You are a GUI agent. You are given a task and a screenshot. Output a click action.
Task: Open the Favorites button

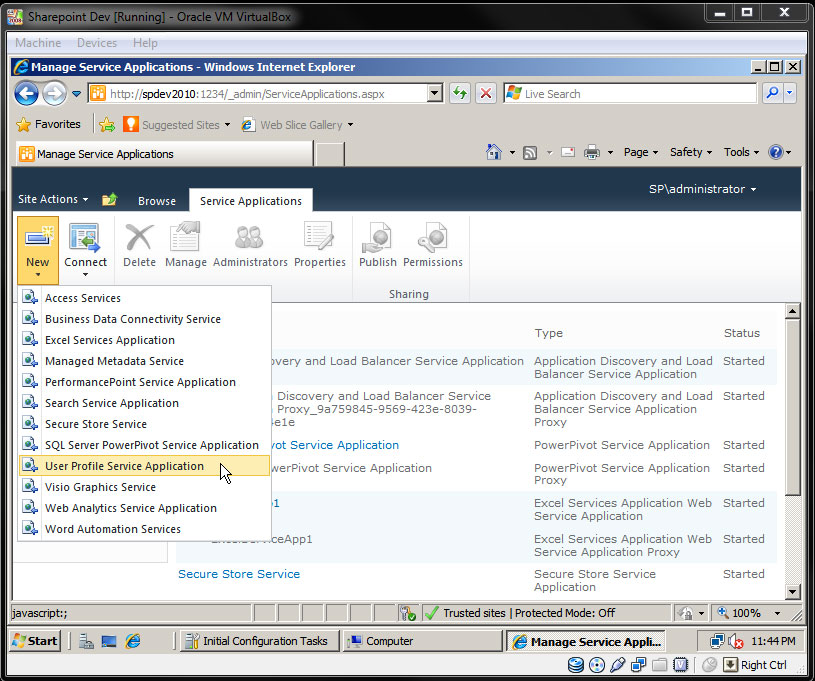point(48,124)
